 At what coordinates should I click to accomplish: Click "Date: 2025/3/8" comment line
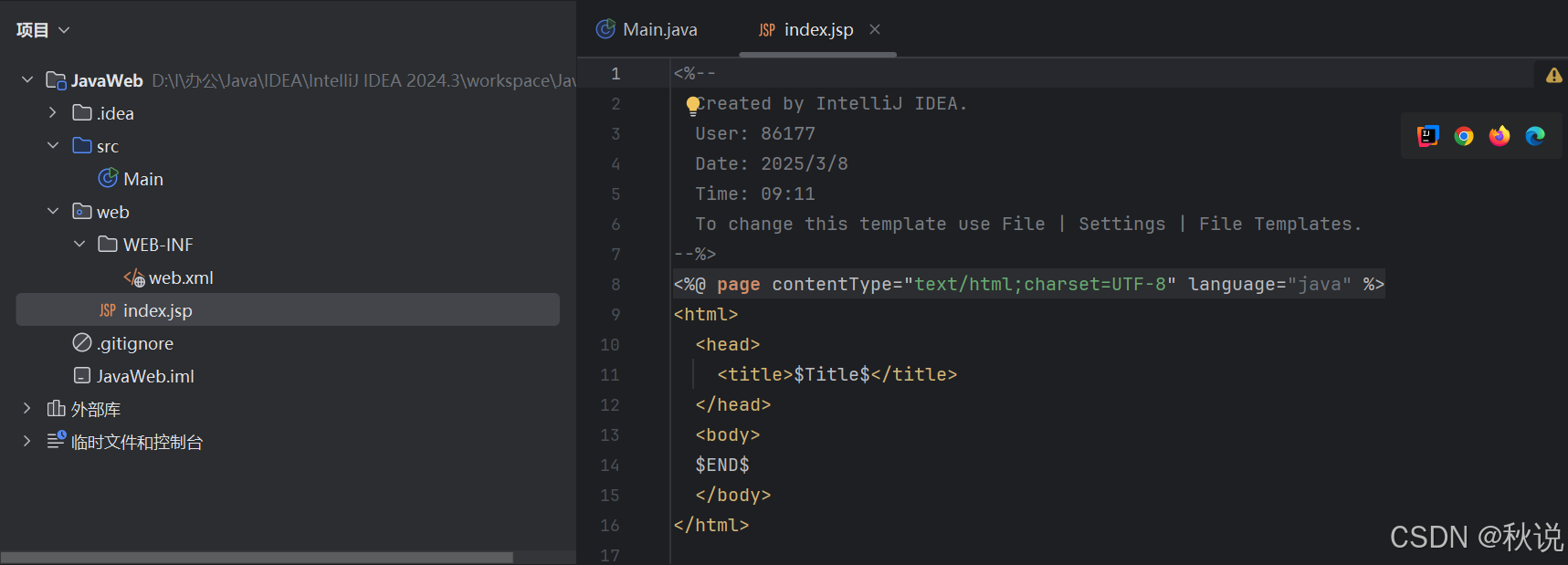tap(772, 163)
